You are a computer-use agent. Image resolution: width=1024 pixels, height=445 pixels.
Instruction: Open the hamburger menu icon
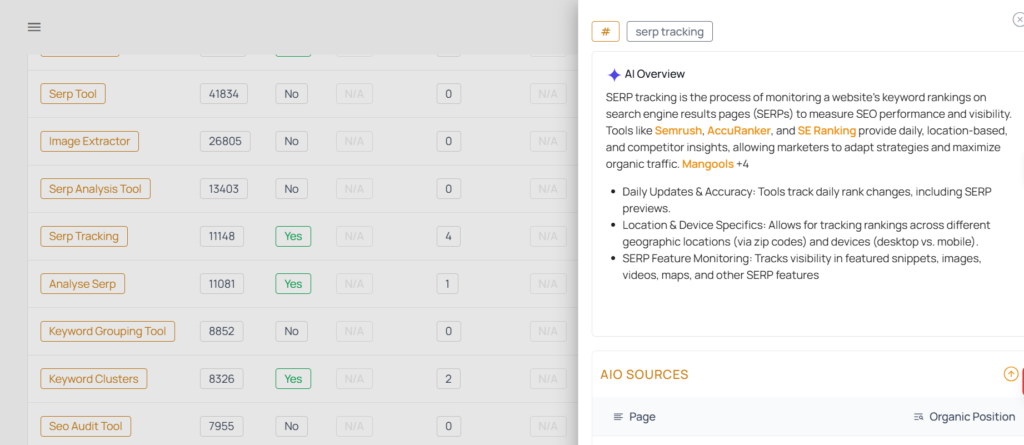34,27
